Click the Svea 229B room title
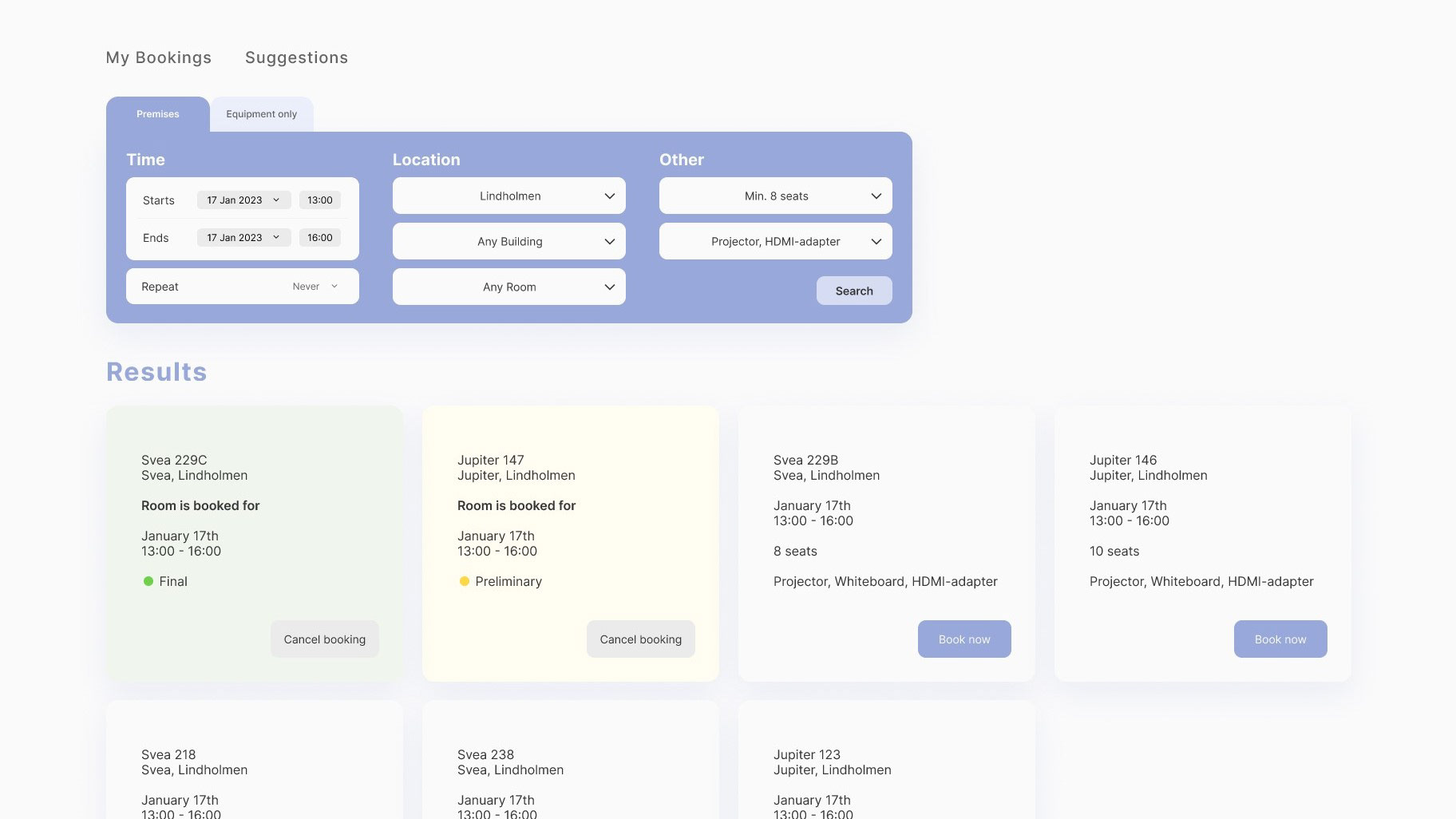1456x819 pixels. (806, 460)
